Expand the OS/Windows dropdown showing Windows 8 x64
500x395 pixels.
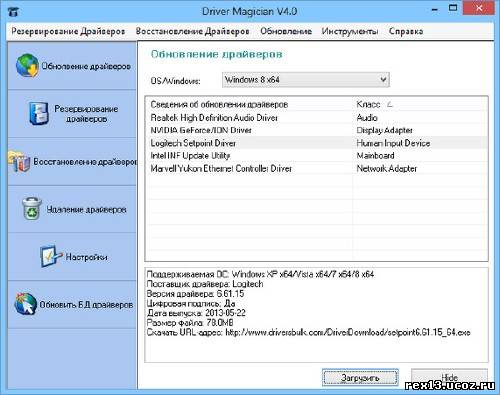tap(306, 80)
